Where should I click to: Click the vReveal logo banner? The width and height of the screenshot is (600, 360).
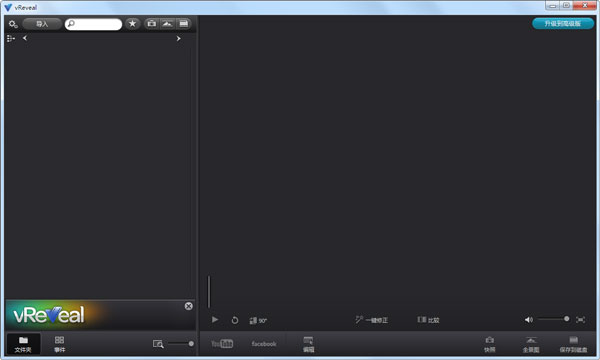(49, 315)
